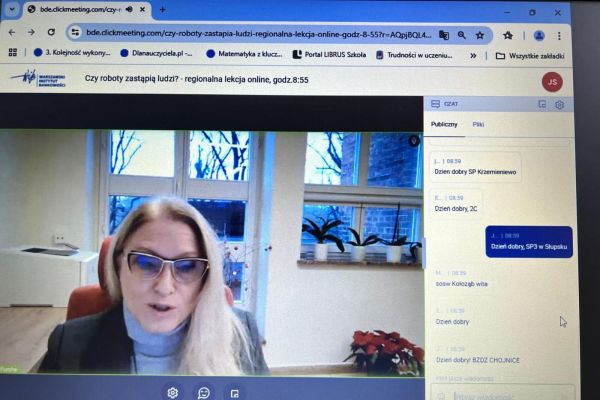600x400 pixels.
Task: Expand the tab search dropdown arrow
Action: [12, 9]
